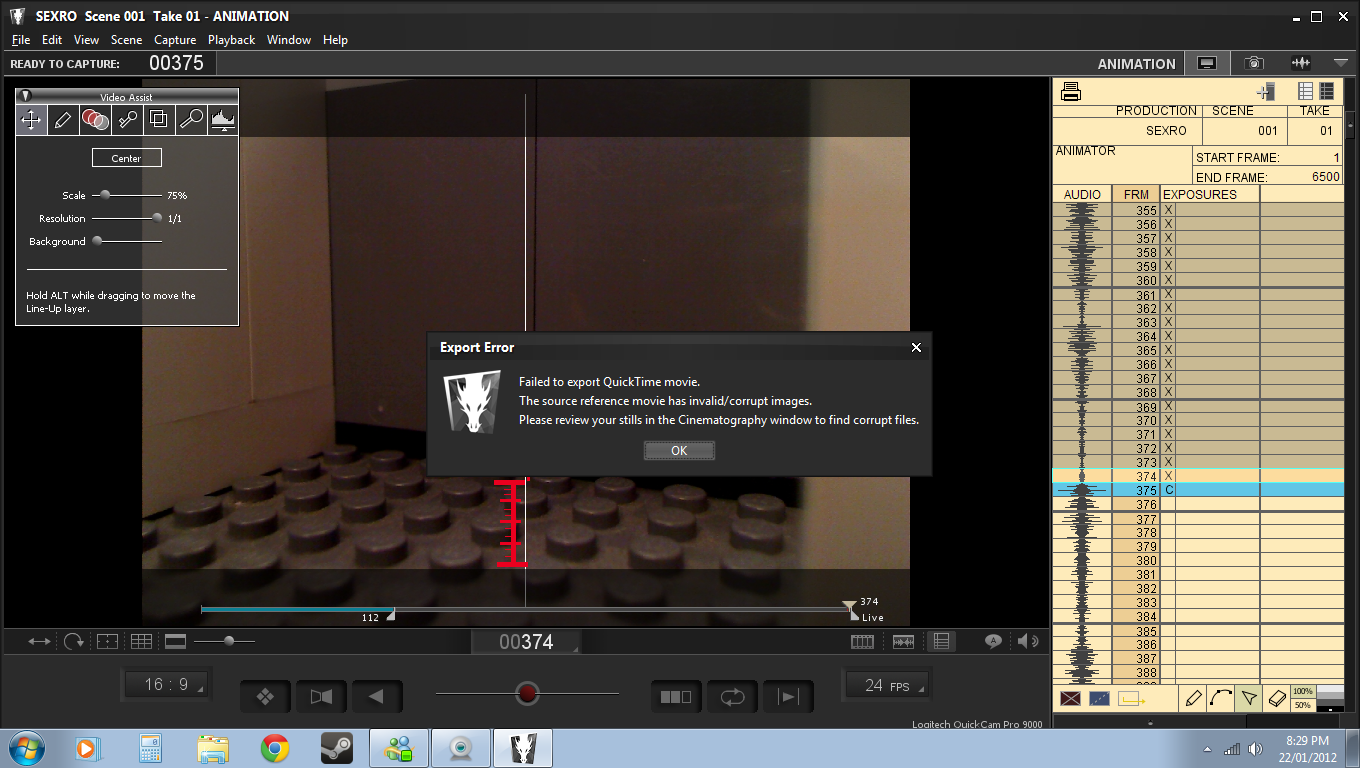Screen dimensions: 1360x768
Task: Open the 00374 frame counter dropdown
Action: (x=527, y=642)
